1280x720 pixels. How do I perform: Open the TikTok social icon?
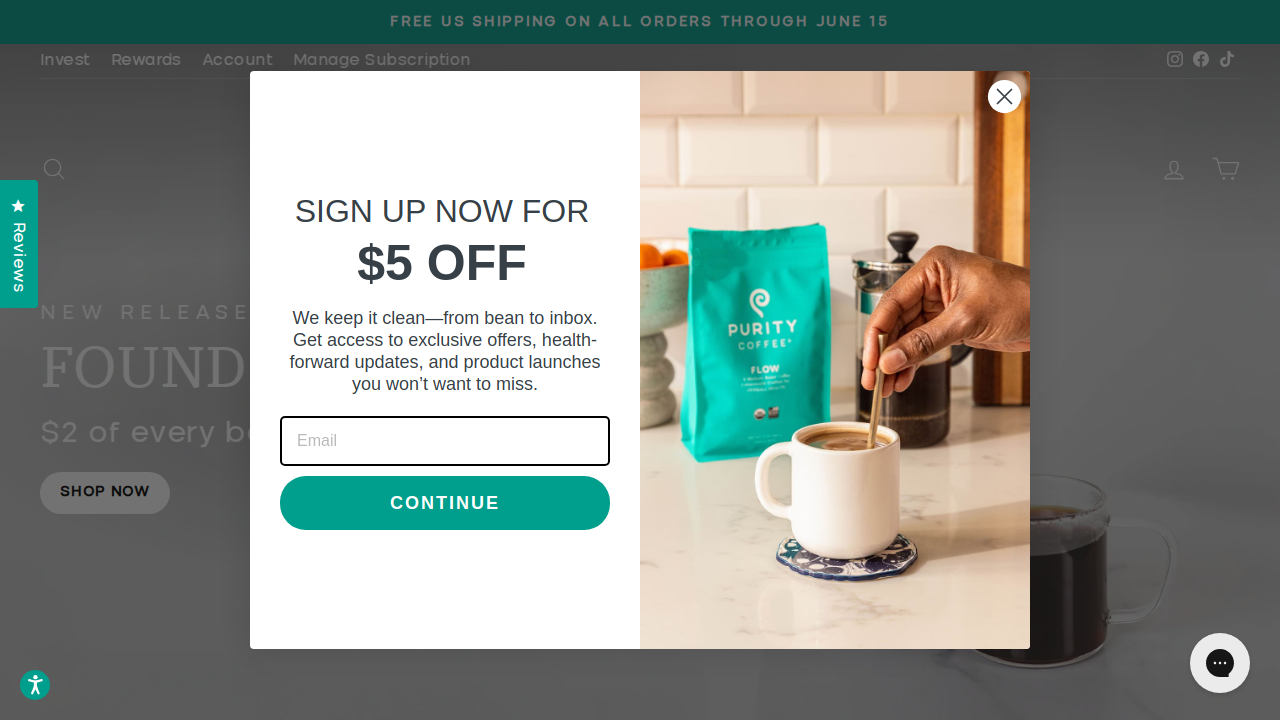pos(1227,59)
